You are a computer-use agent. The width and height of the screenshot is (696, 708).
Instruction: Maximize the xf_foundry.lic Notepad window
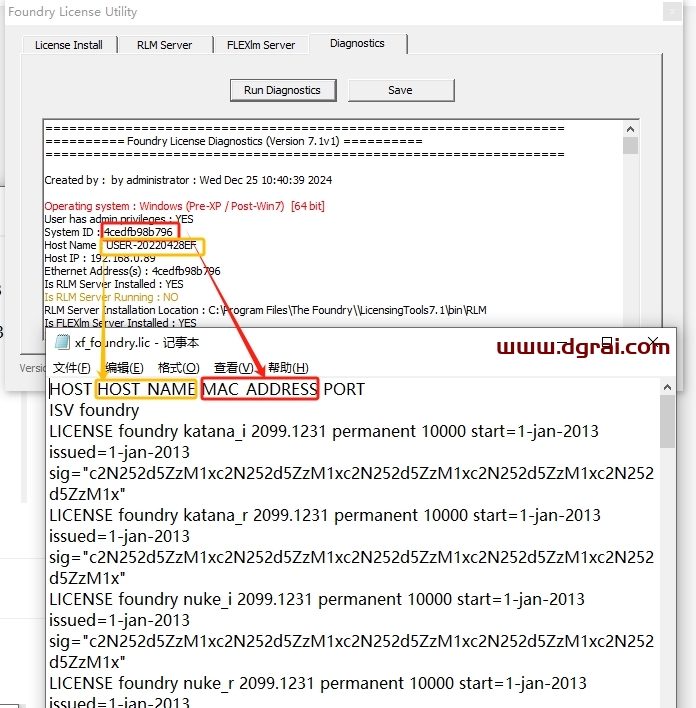coord(607,341)
